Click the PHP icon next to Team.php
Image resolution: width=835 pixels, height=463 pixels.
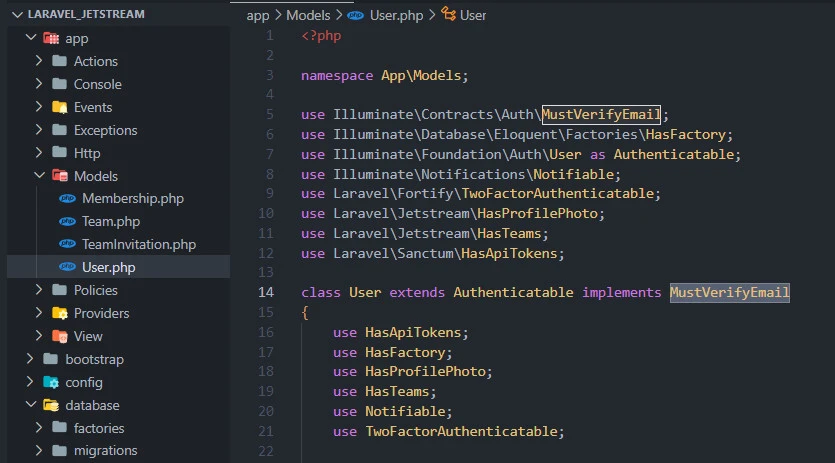click(x=67, y=222)
